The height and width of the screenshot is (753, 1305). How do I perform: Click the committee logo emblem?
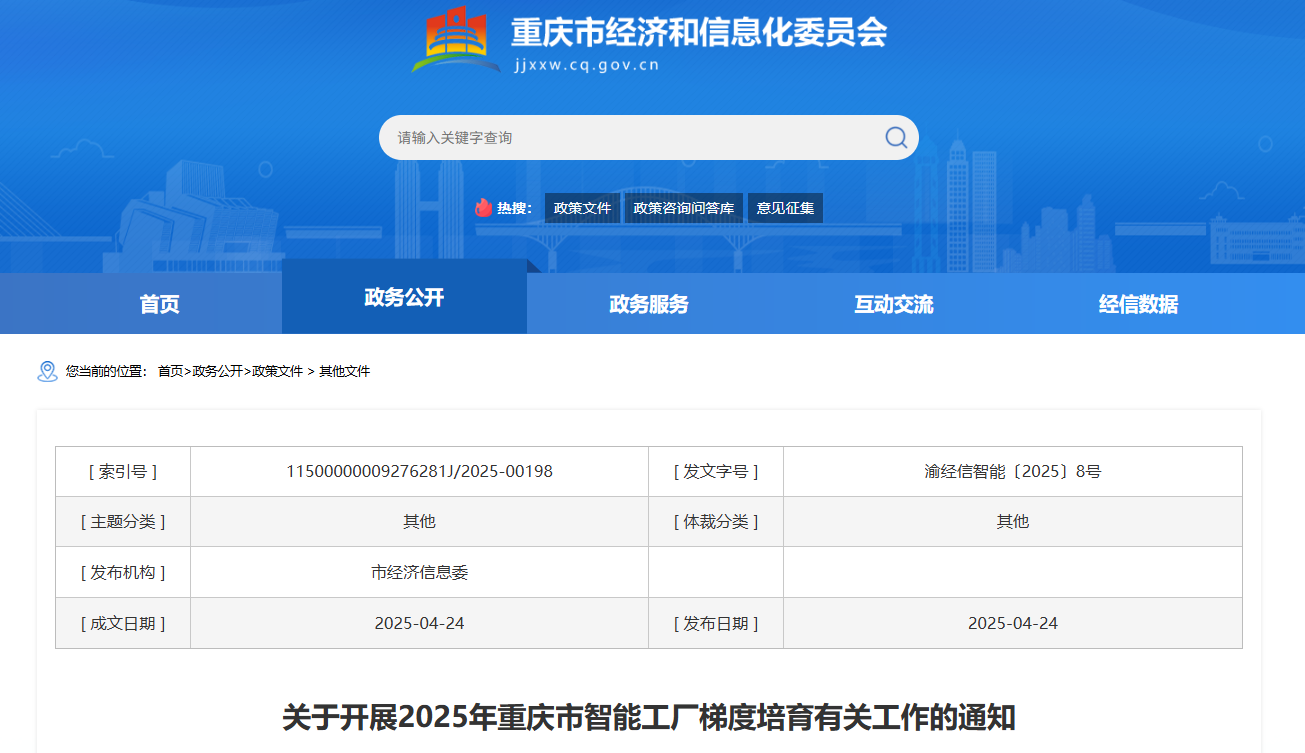tap(456, 40)
